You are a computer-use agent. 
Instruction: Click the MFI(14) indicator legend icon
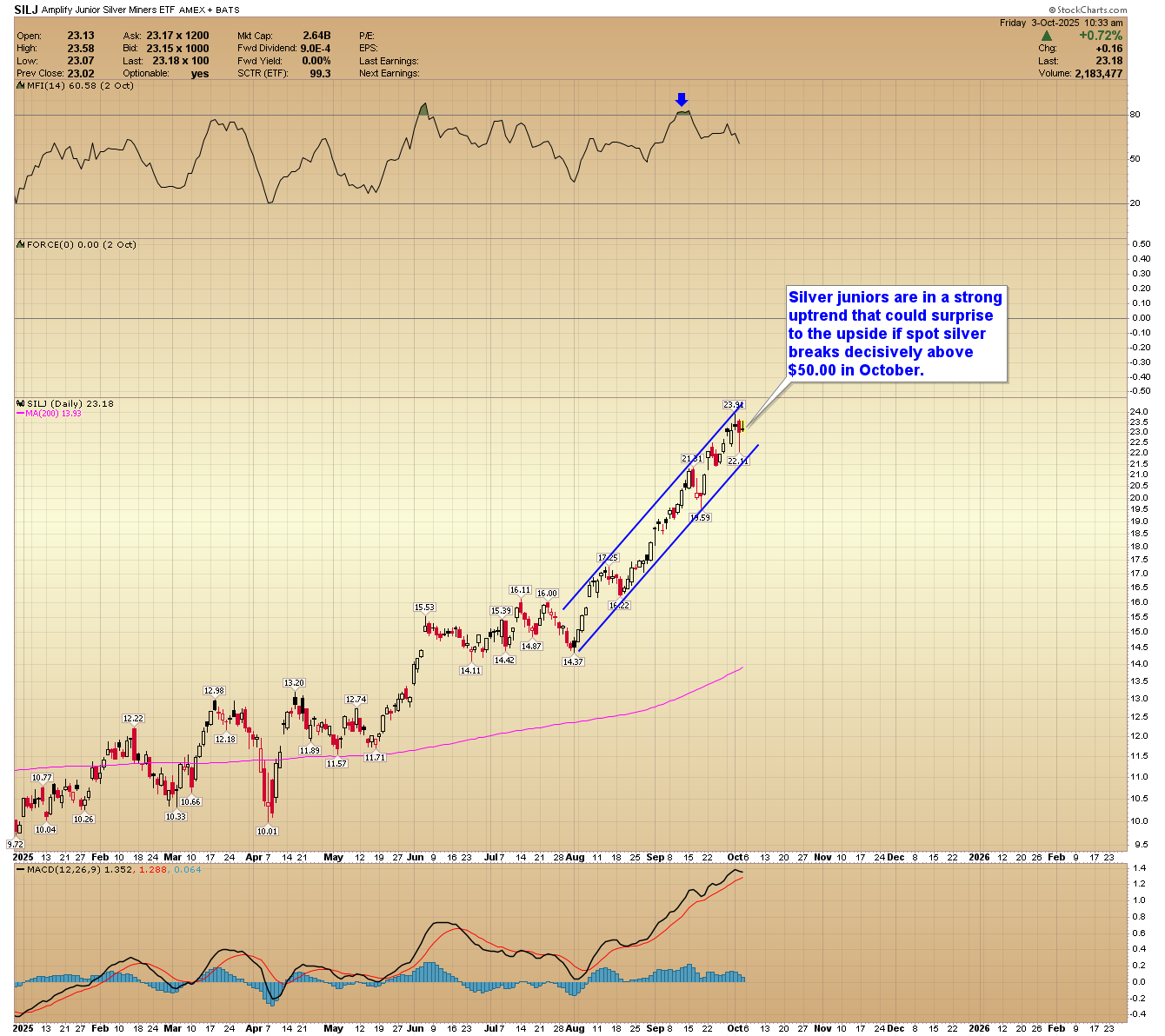[20, 86]
